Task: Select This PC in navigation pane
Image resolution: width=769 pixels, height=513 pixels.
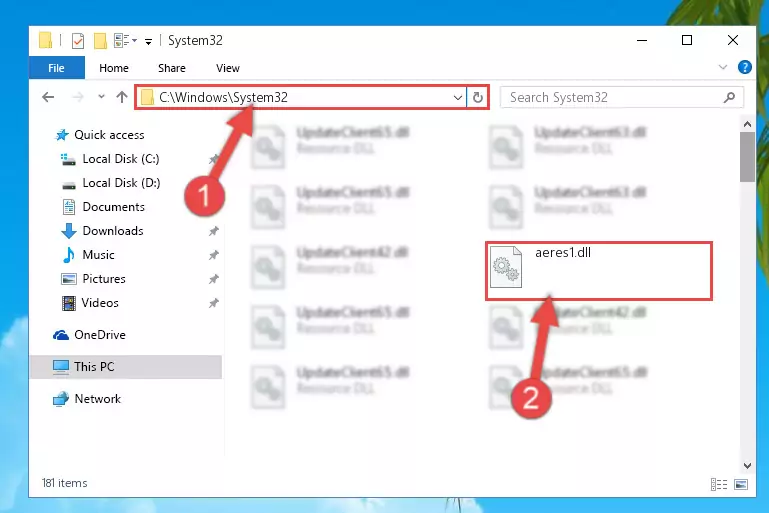Action: click(x=126, y=367)
